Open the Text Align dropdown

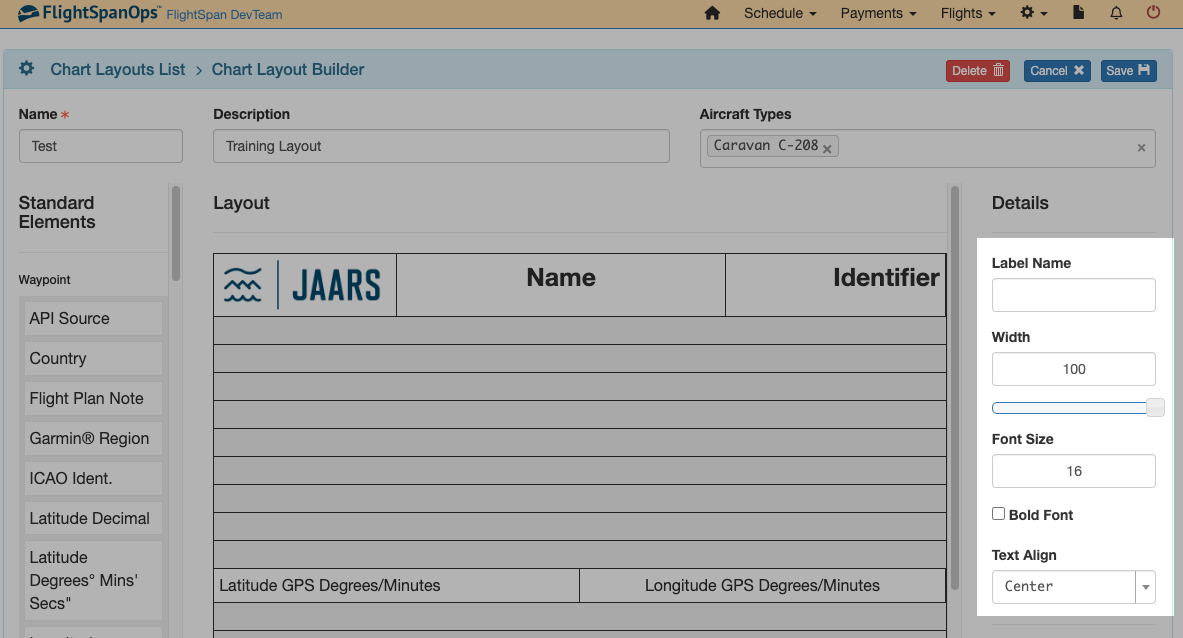1074,587
